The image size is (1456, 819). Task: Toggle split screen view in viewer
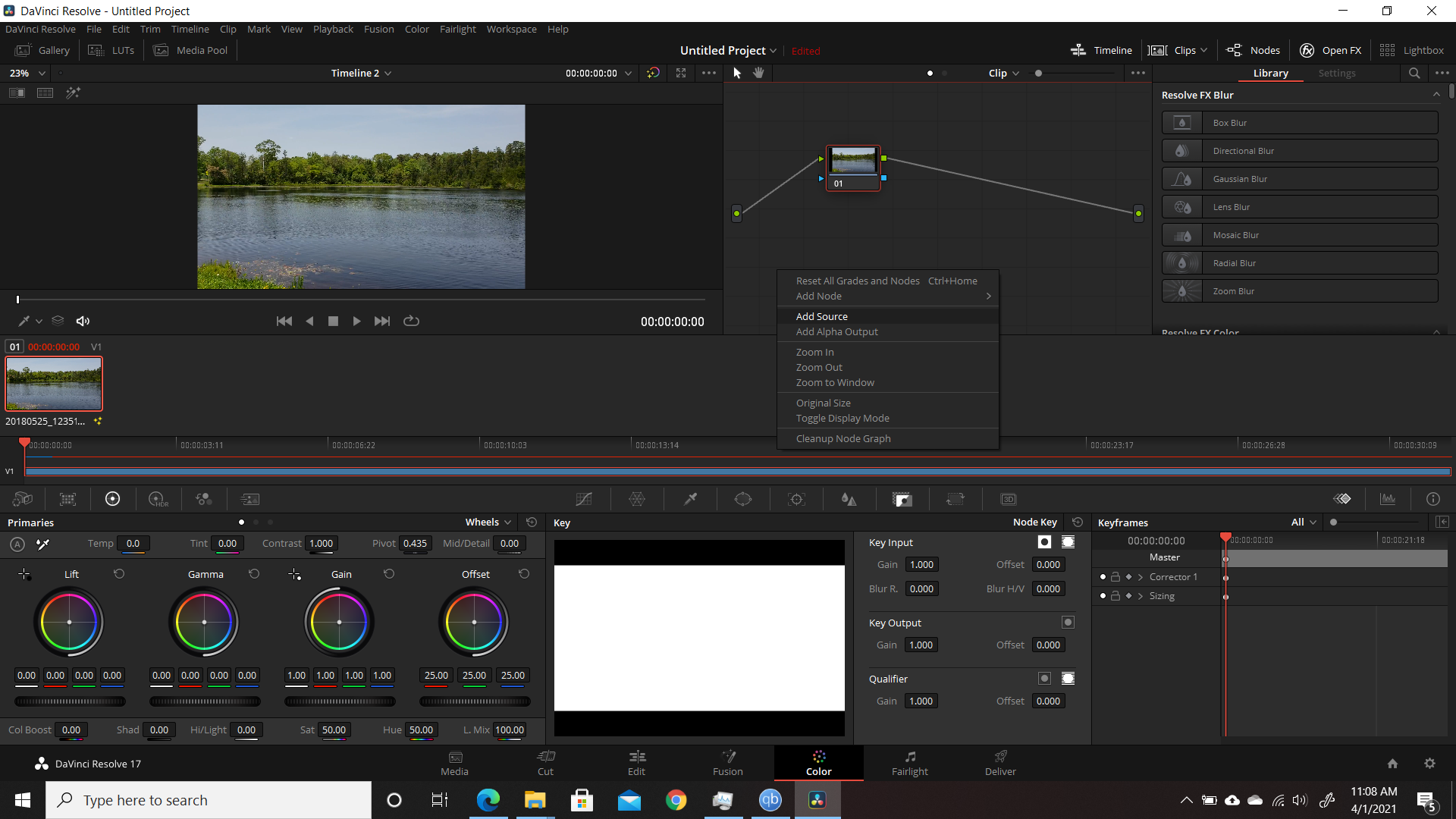point(45,93)
